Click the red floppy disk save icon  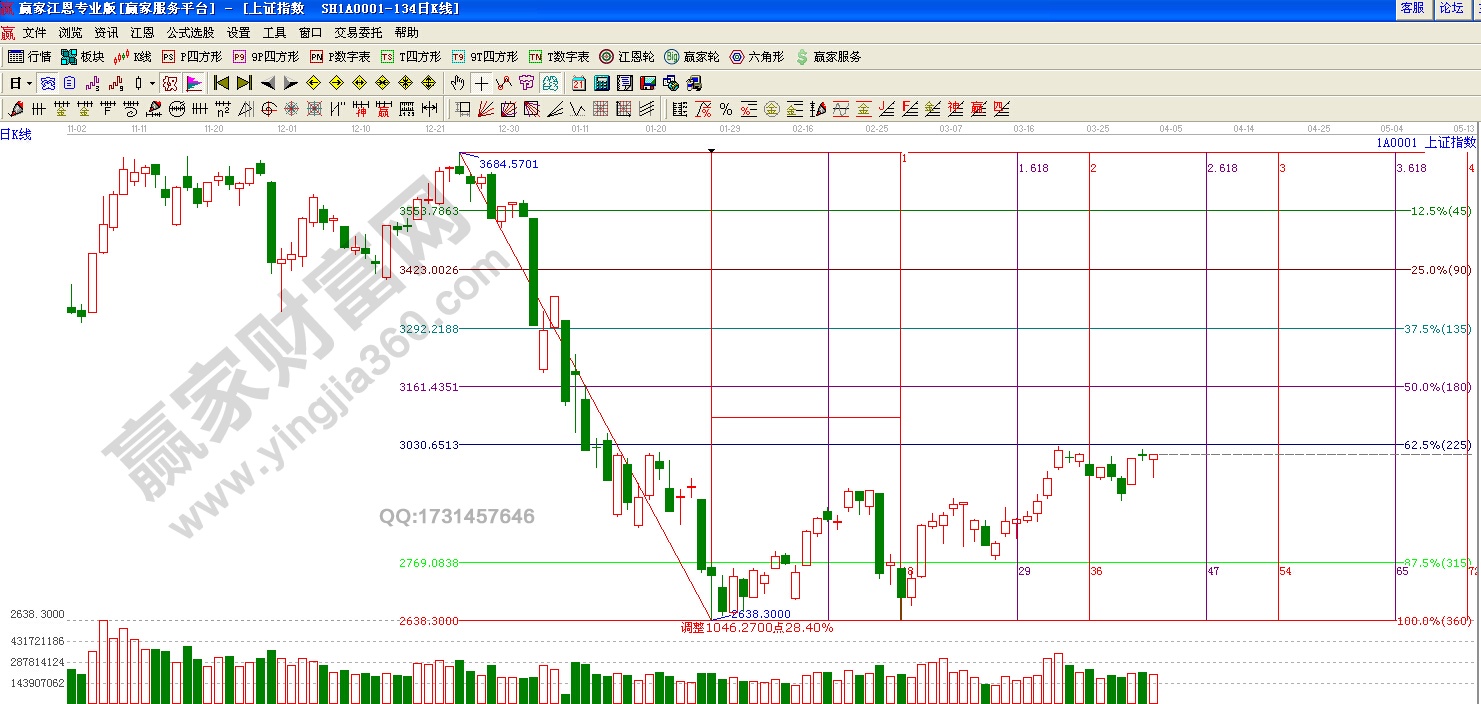[647, 83]
